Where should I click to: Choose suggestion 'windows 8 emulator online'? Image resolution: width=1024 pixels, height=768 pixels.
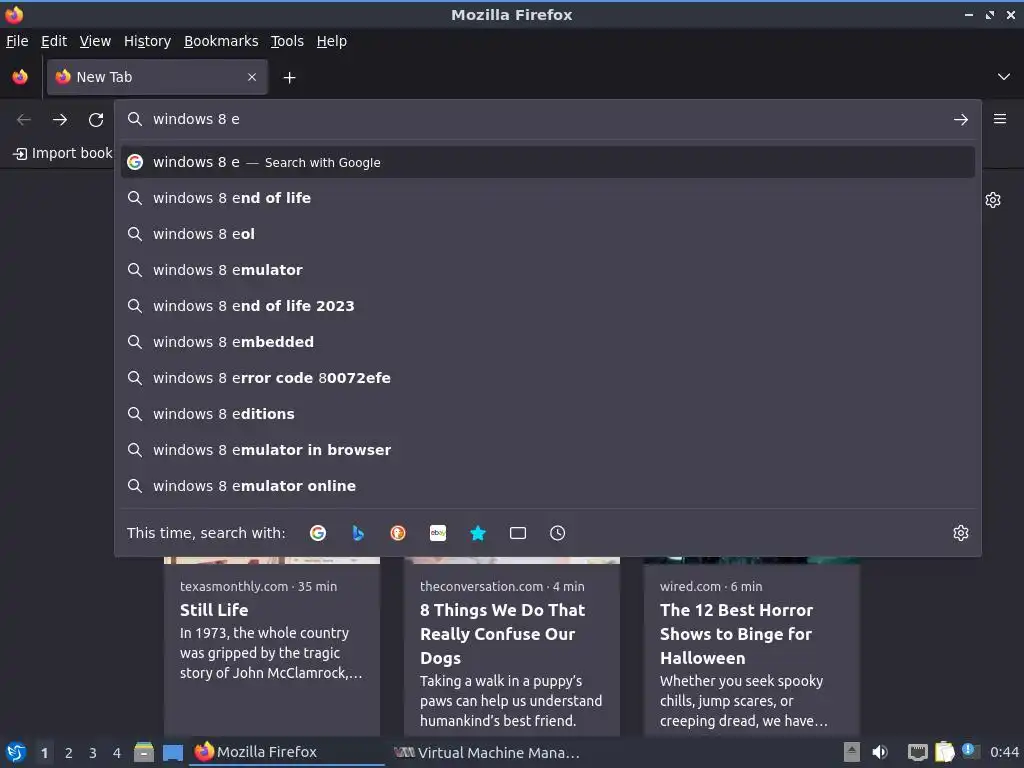[x=547, y=486]
